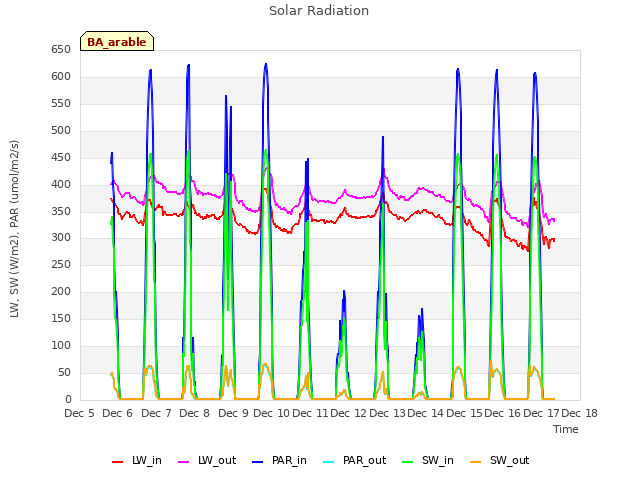Click the Dec 13 axis tick label
This screenshot has width=640, height=480.
pyautogui.click(x=387, y=413)
